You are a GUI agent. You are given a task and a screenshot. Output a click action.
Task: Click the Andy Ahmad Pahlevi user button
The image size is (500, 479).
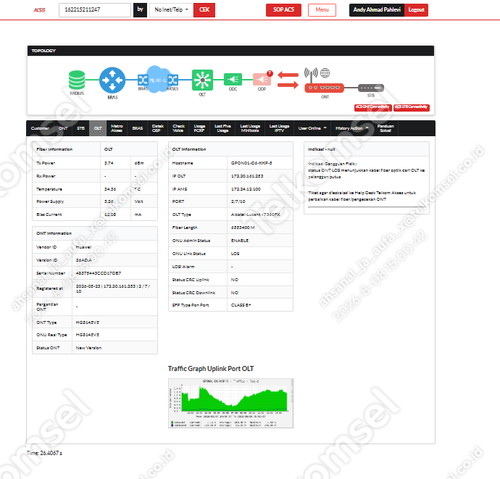tap(377, 10)
